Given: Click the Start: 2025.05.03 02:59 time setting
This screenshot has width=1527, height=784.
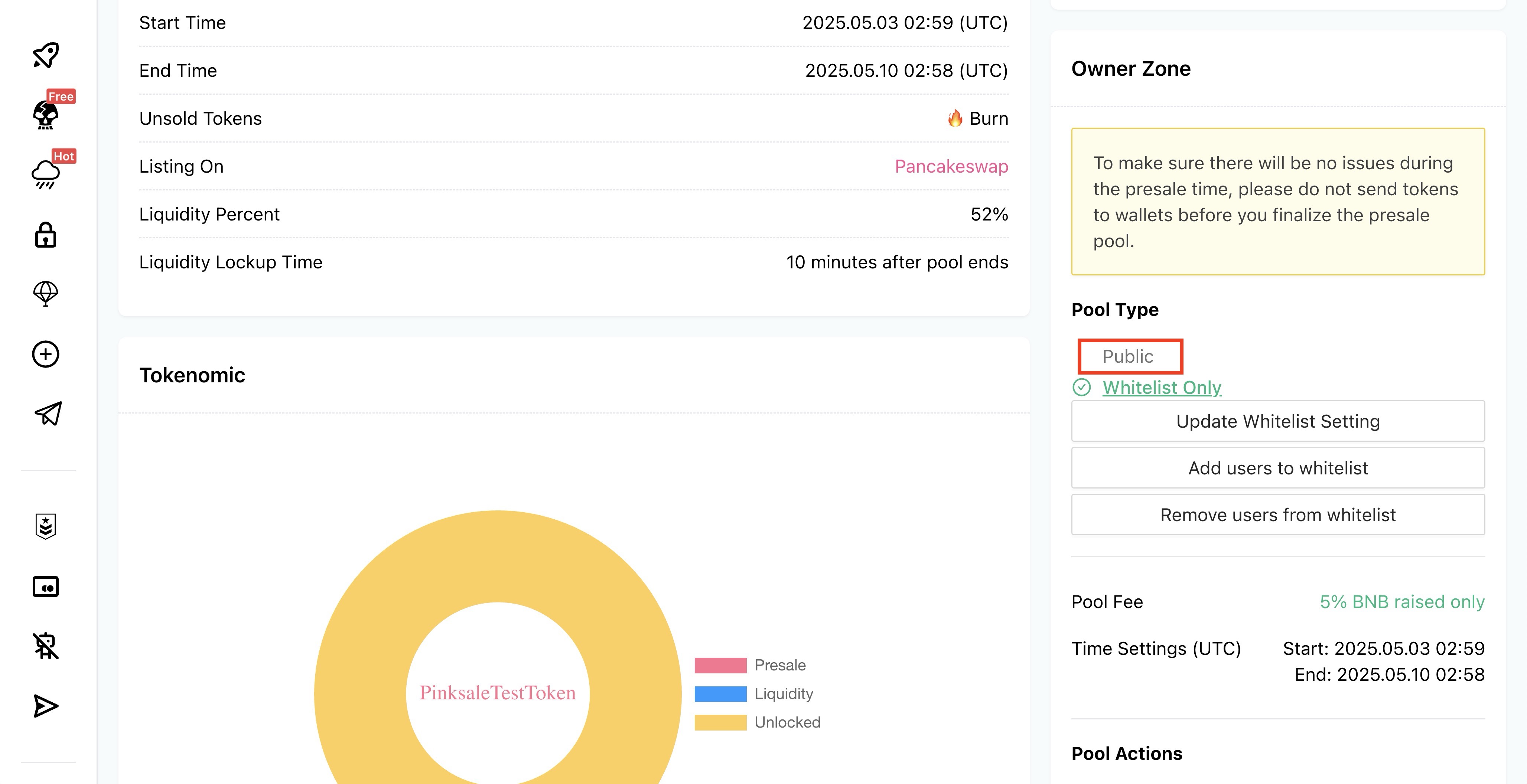Looking at the screenshot, I should [x=1384, y=649].
